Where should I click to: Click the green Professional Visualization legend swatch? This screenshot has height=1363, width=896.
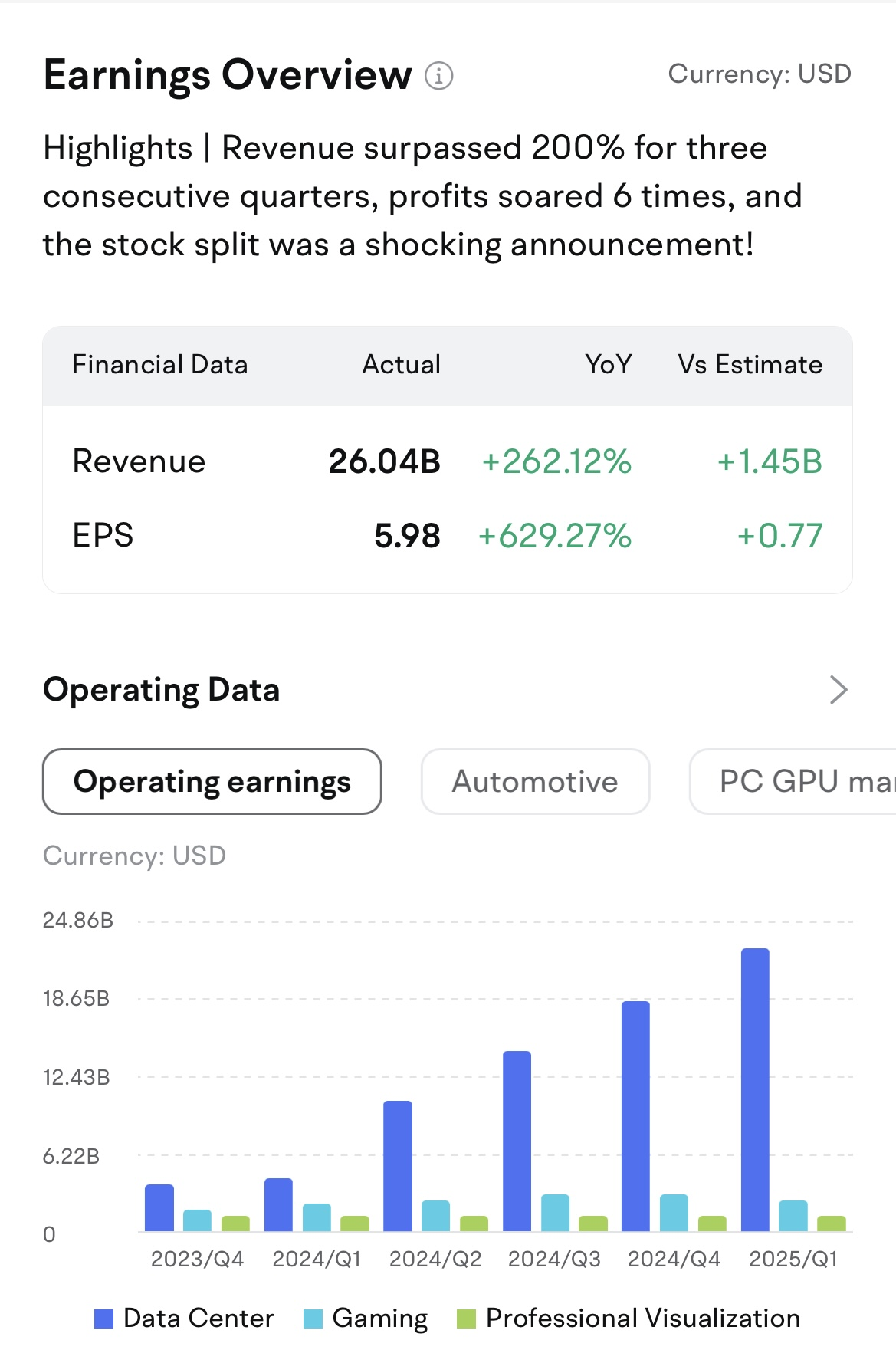466,1319
